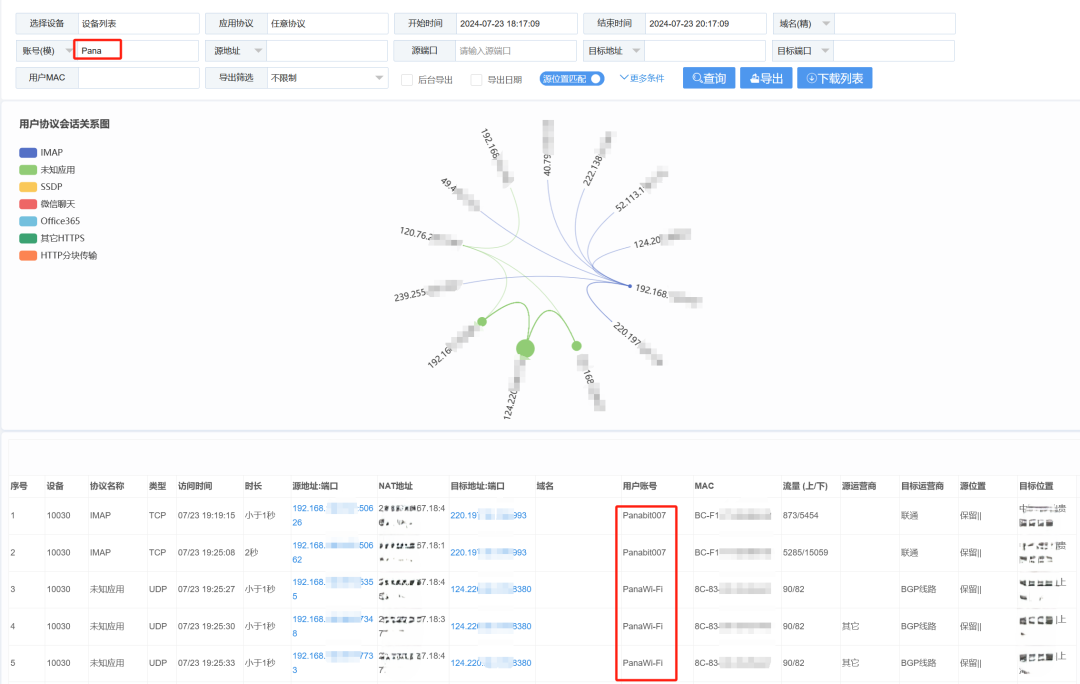Click PanaWi-Fi account in row 3
Viewport: 1080px width, 684px height.
(x=643, y=589)
